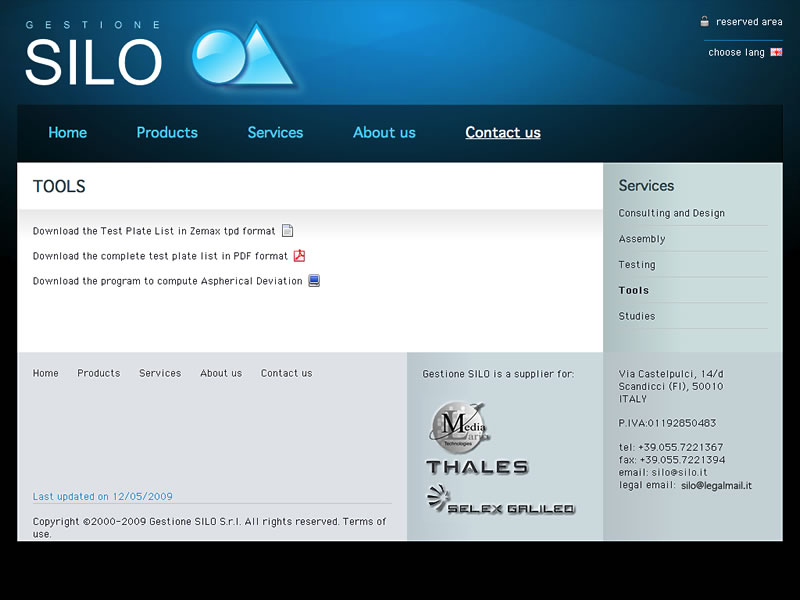
Task: Click Services in the footer links
Action: pos(160,373)
